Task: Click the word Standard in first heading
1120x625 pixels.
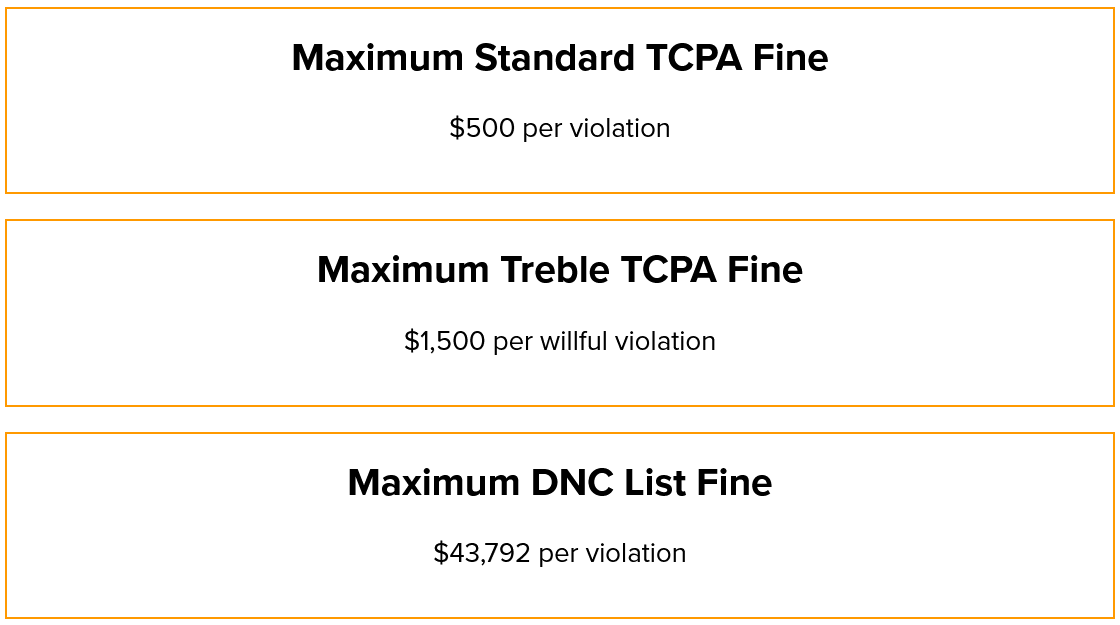Action: (x=554, y=57)
